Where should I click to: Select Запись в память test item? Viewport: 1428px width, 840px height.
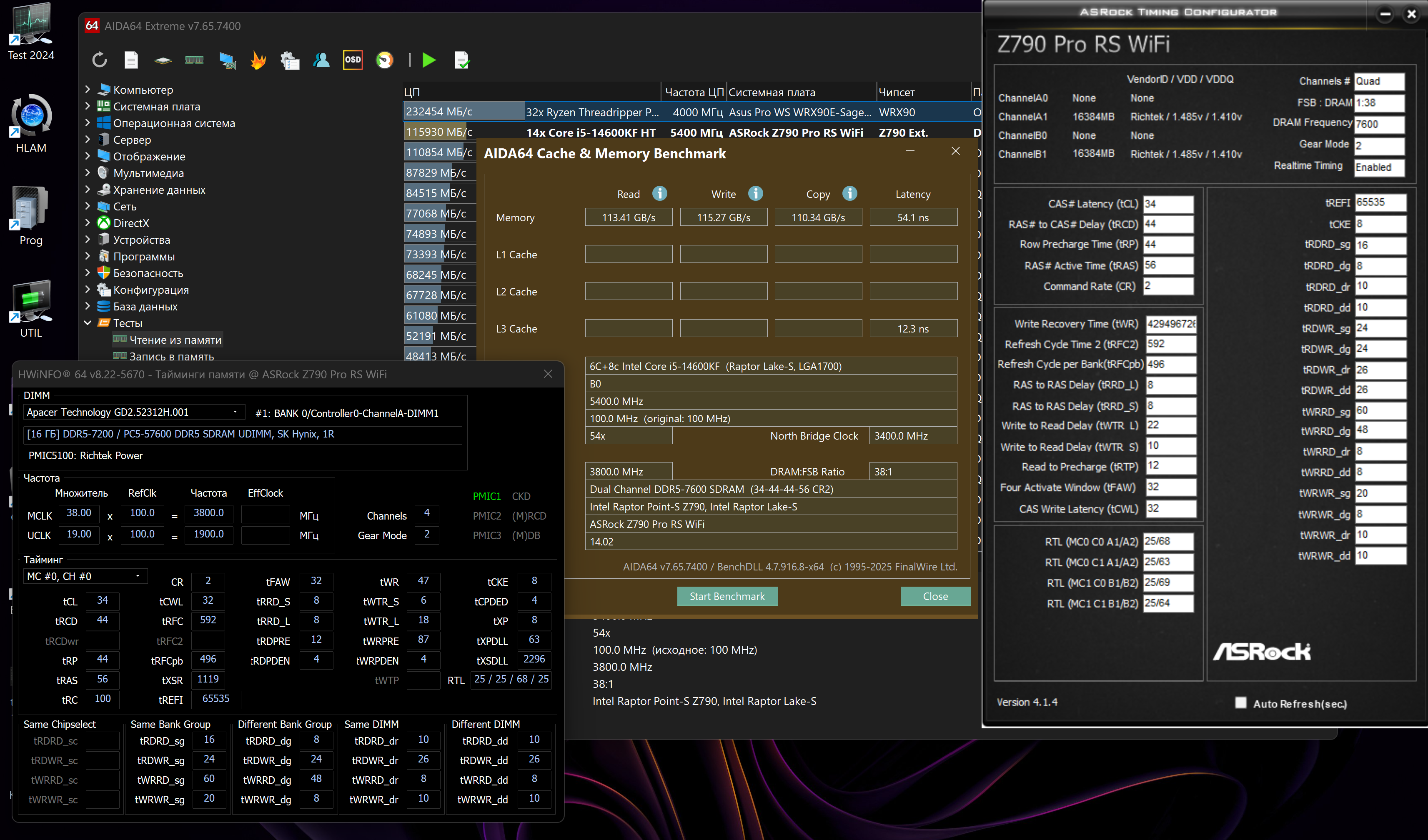point(172,356)
